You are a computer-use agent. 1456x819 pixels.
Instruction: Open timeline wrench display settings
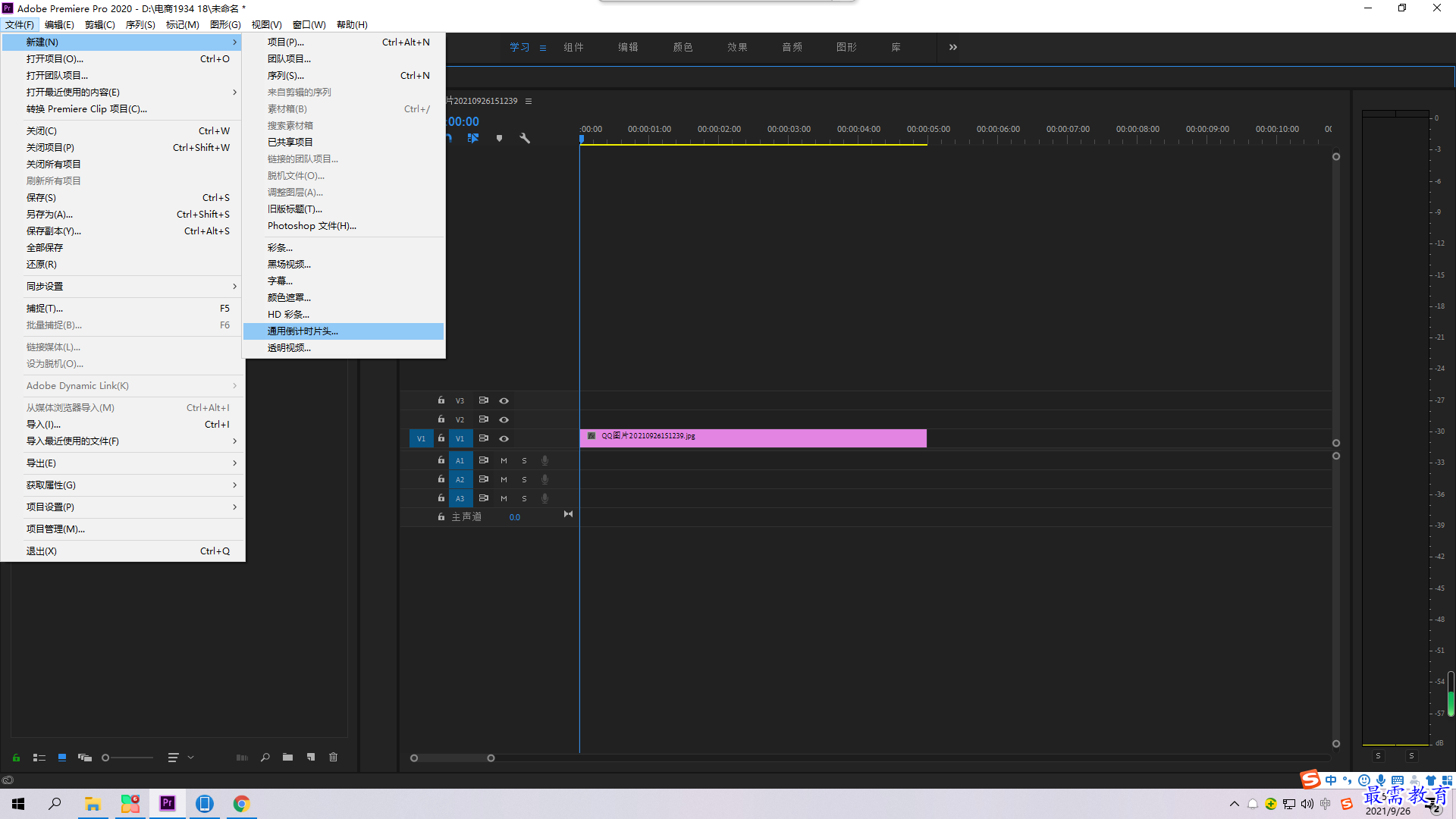click(525, 138)
